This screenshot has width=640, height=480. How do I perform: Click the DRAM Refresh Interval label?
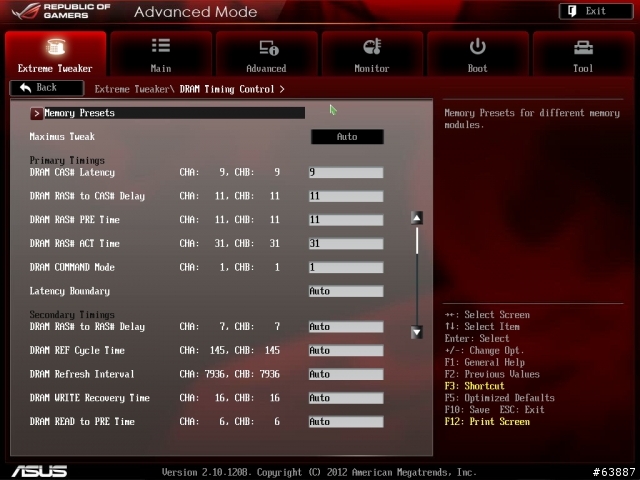click(x=82, y=374)
